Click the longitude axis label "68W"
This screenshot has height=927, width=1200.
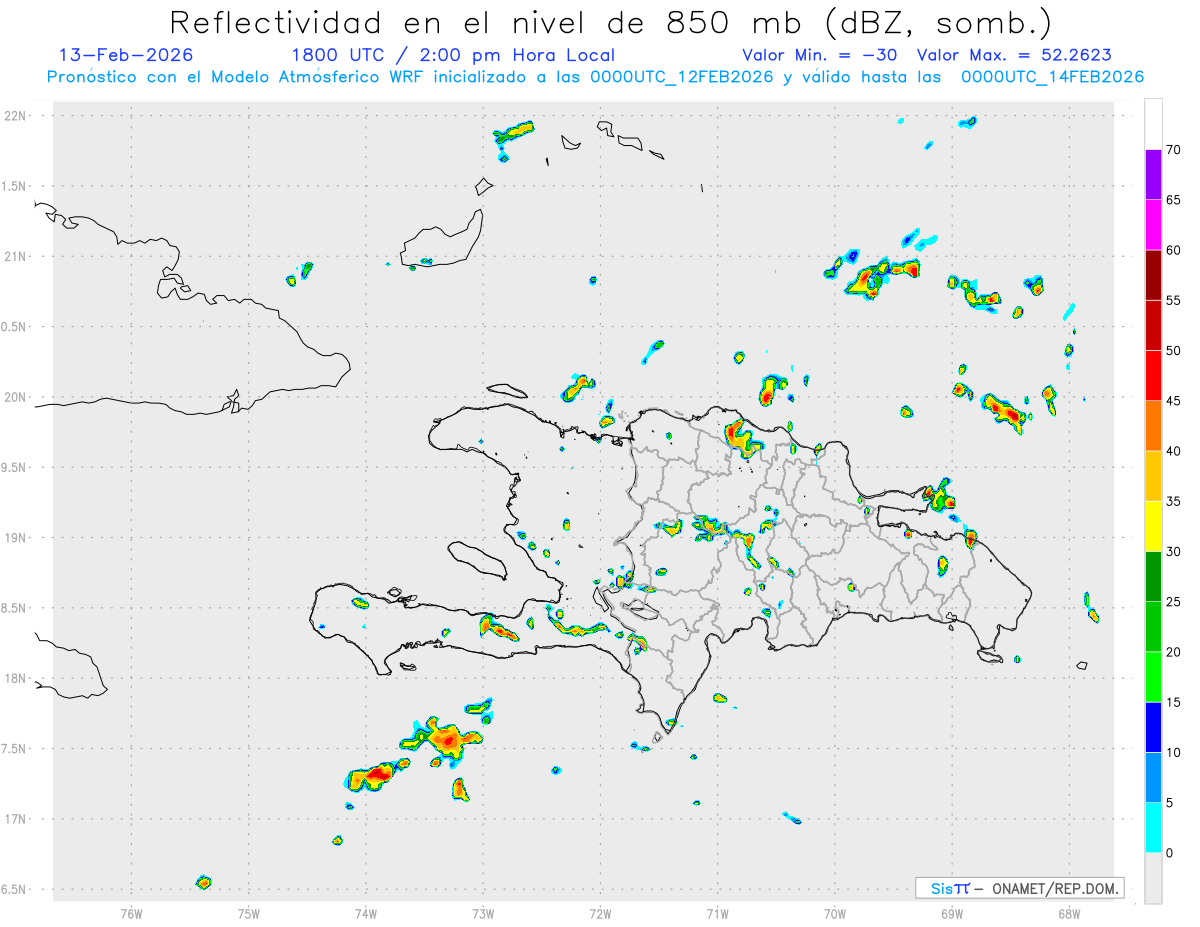(1068, 913)
